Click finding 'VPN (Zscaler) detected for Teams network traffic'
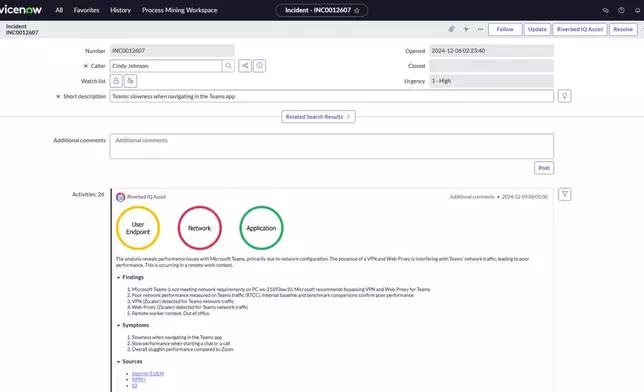Screen dimensions: 644x392 [183, 301]
